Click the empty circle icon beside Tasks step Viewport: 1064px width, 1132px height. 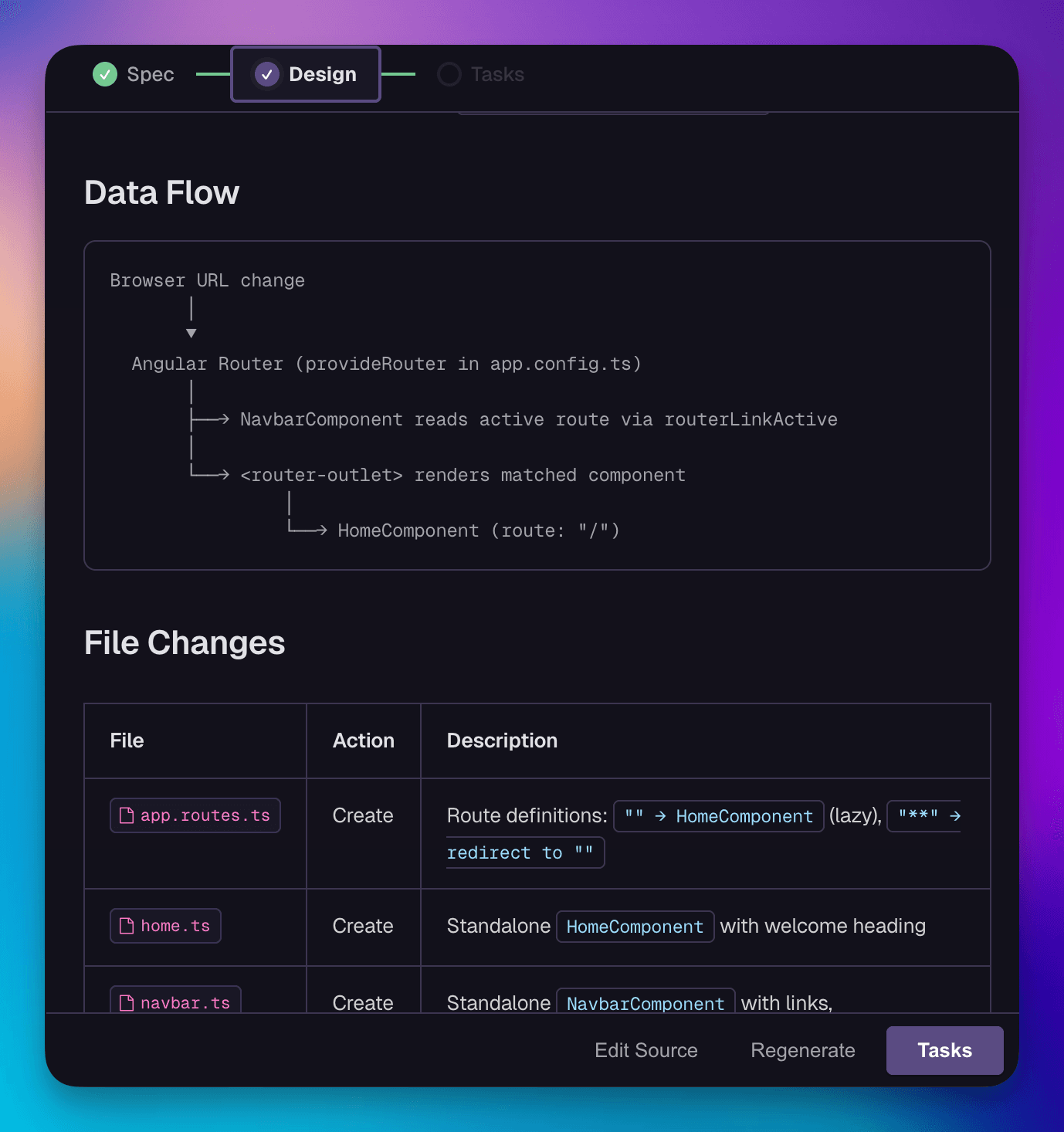click(449, 74)
